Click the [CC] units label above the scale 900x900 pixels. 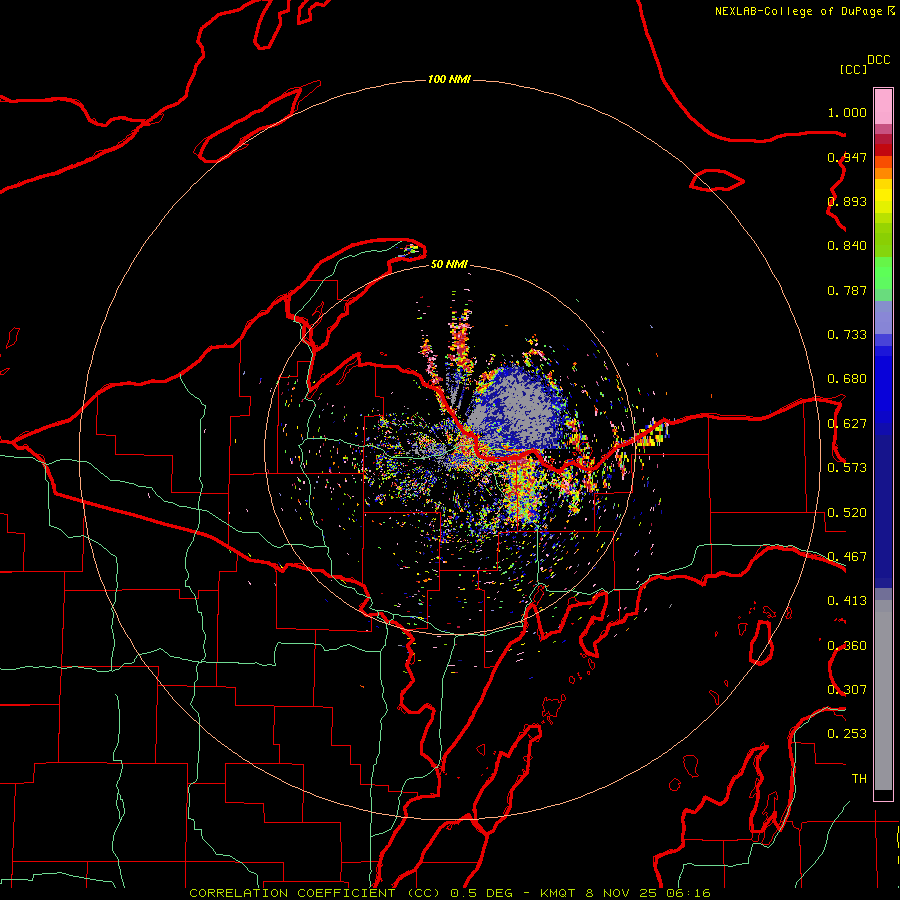(x=853, y=69)
